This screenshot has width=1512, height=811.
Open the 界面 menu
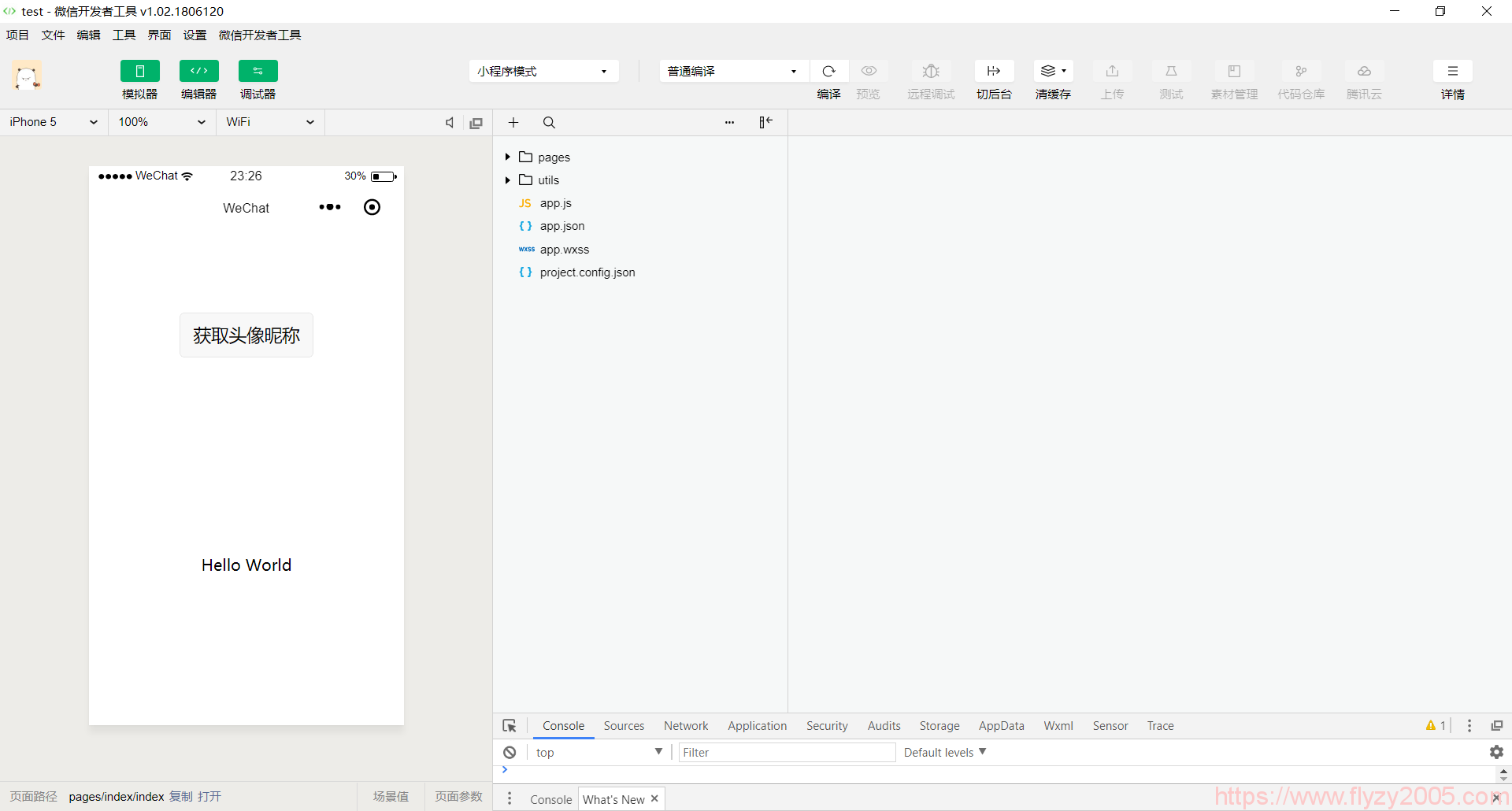(x=159, y=35)
